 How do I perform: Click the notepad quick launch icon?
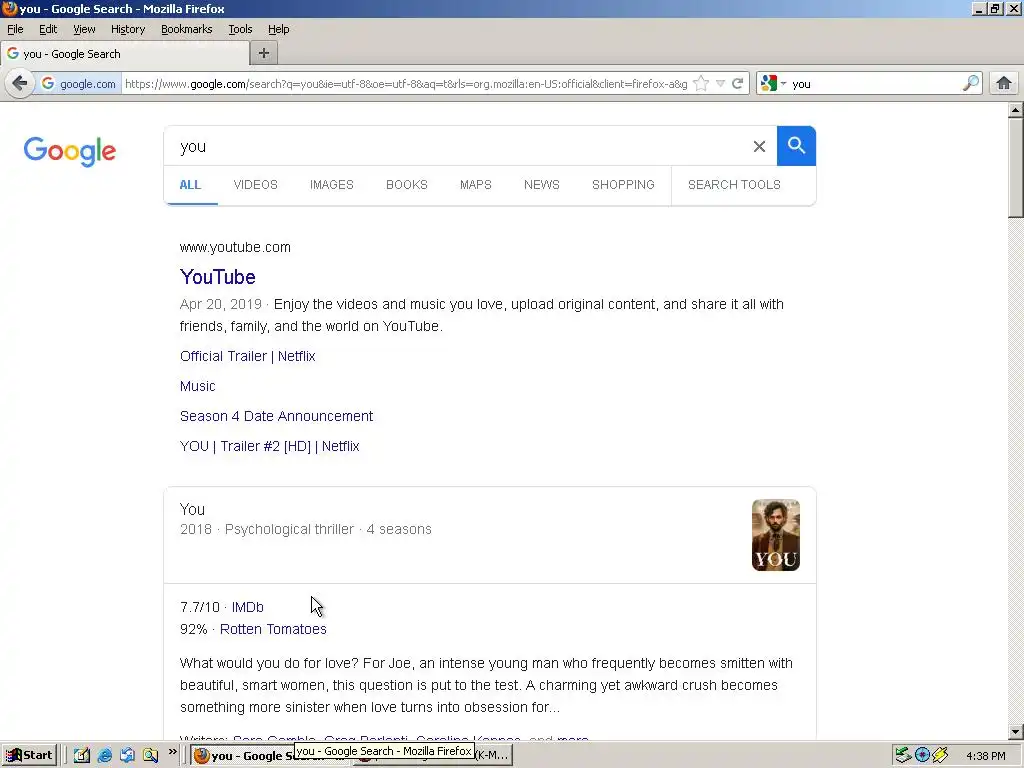point(82,755)
